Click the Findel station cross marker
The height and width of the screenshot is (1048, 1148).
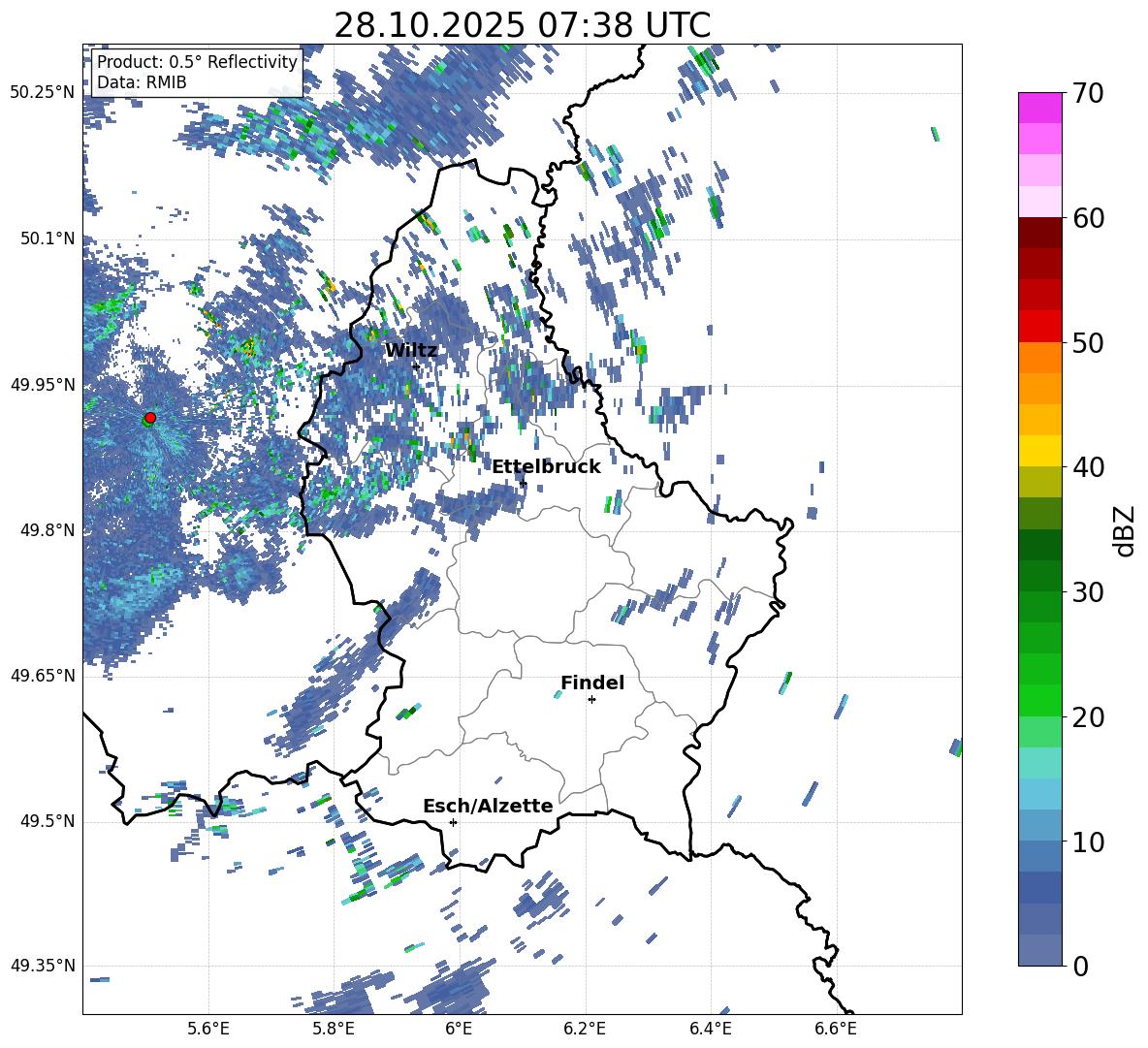click(x=591, y=700)
